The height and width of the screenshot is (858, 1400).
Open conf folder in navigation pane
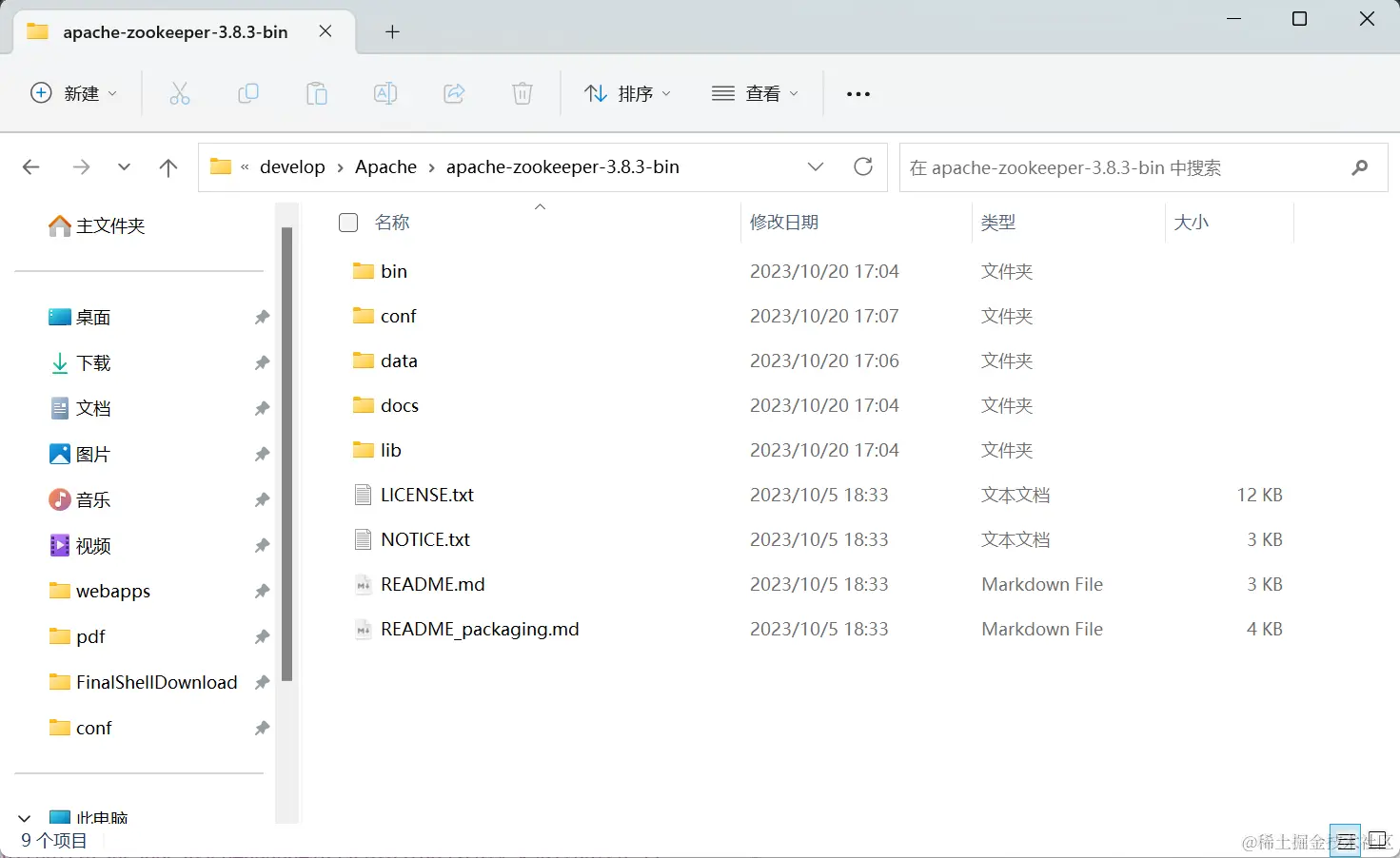point(81,728)
